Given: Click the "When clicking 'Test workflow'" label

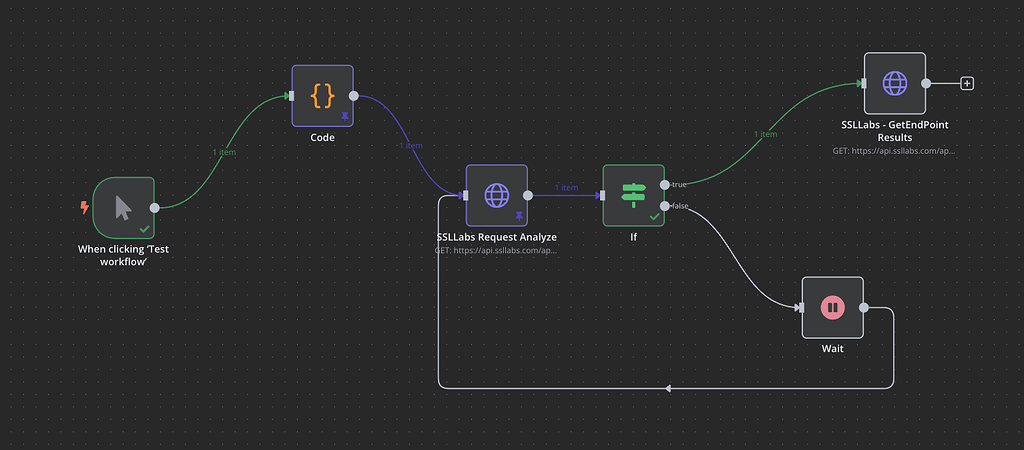Looking at the screenshot, I should click(x=123, y=255).
